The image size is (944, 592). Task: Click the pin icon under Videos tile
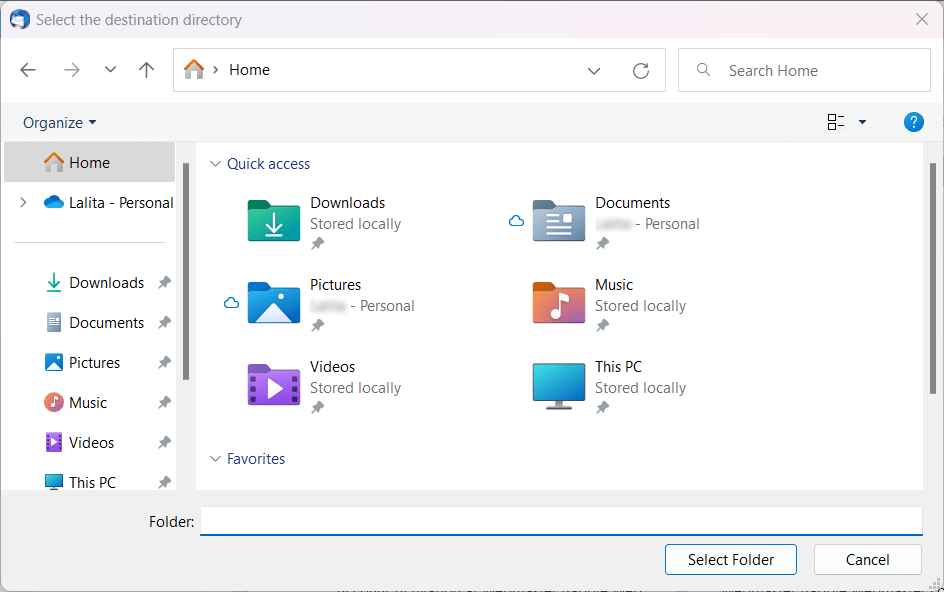(317, 408)
